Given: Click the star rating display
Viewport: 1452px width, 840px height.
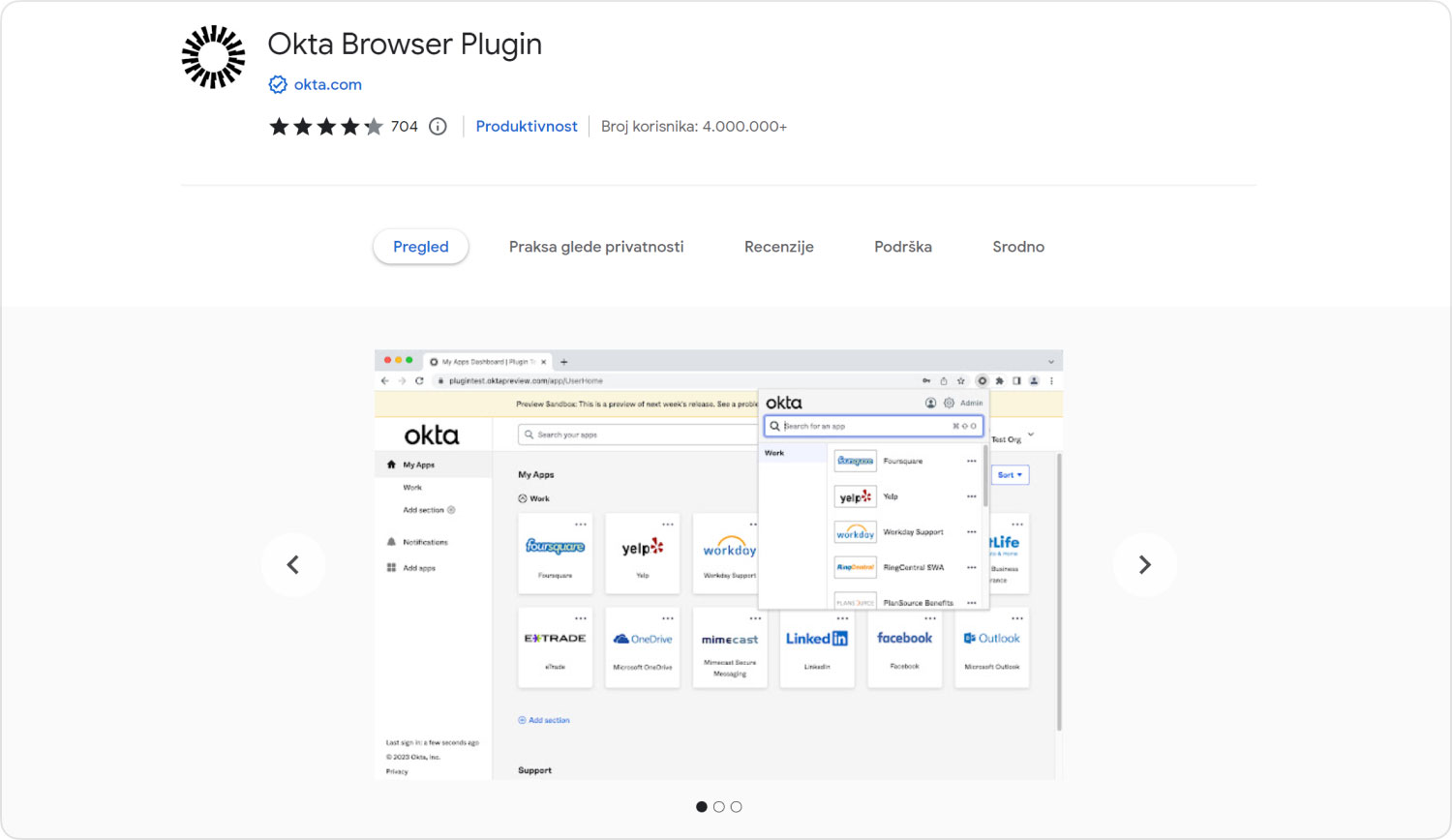Looking at the screenshot, I should tap(326, 127).
